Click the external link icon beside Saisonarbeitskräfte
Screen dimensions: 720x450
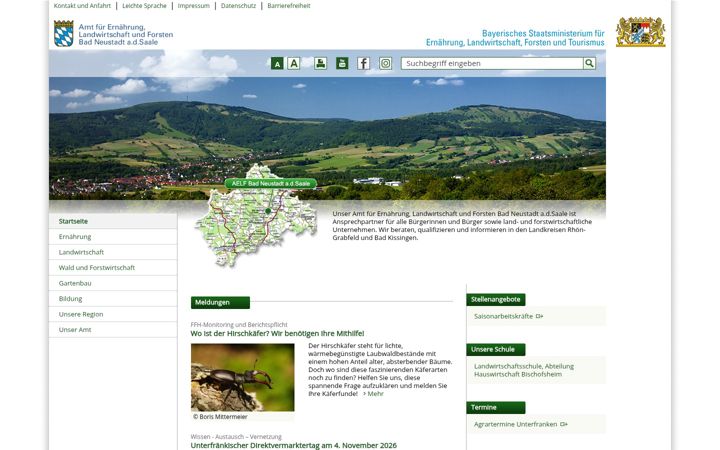click(x=540, y=316)
